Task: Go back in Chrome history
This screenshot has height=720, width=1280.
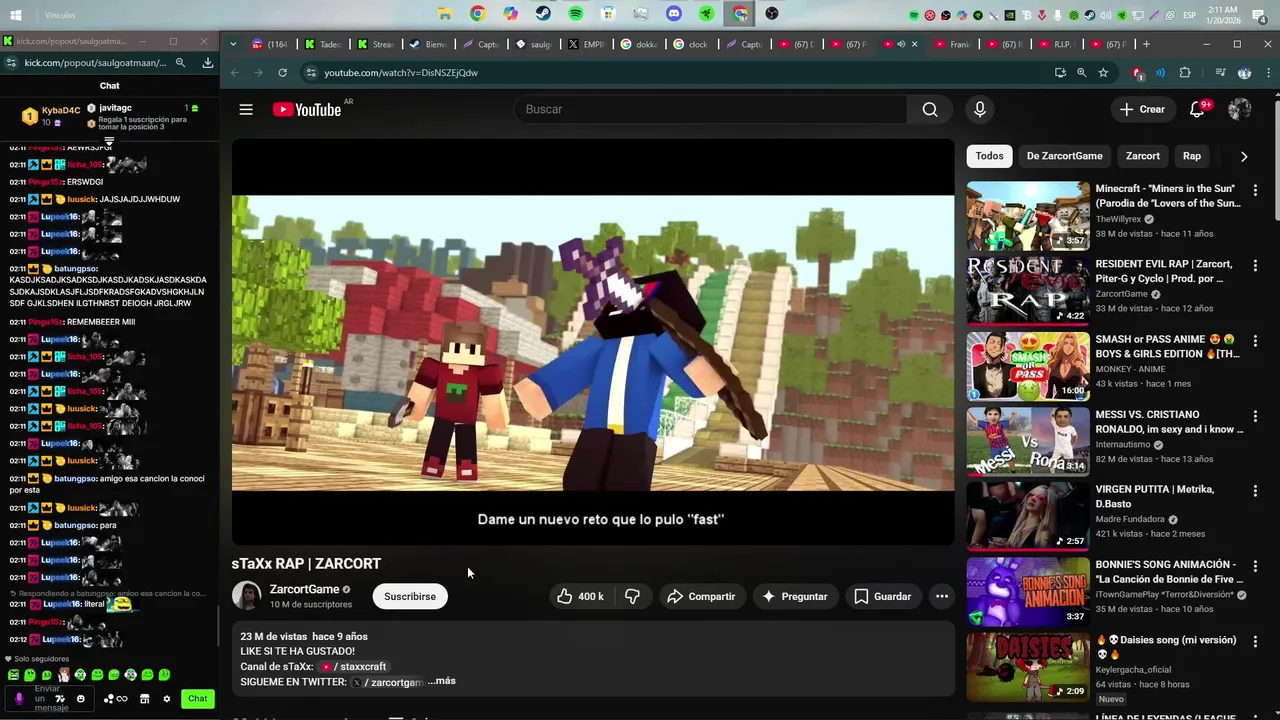Action: pyautogui.click(x=235, y=73)
